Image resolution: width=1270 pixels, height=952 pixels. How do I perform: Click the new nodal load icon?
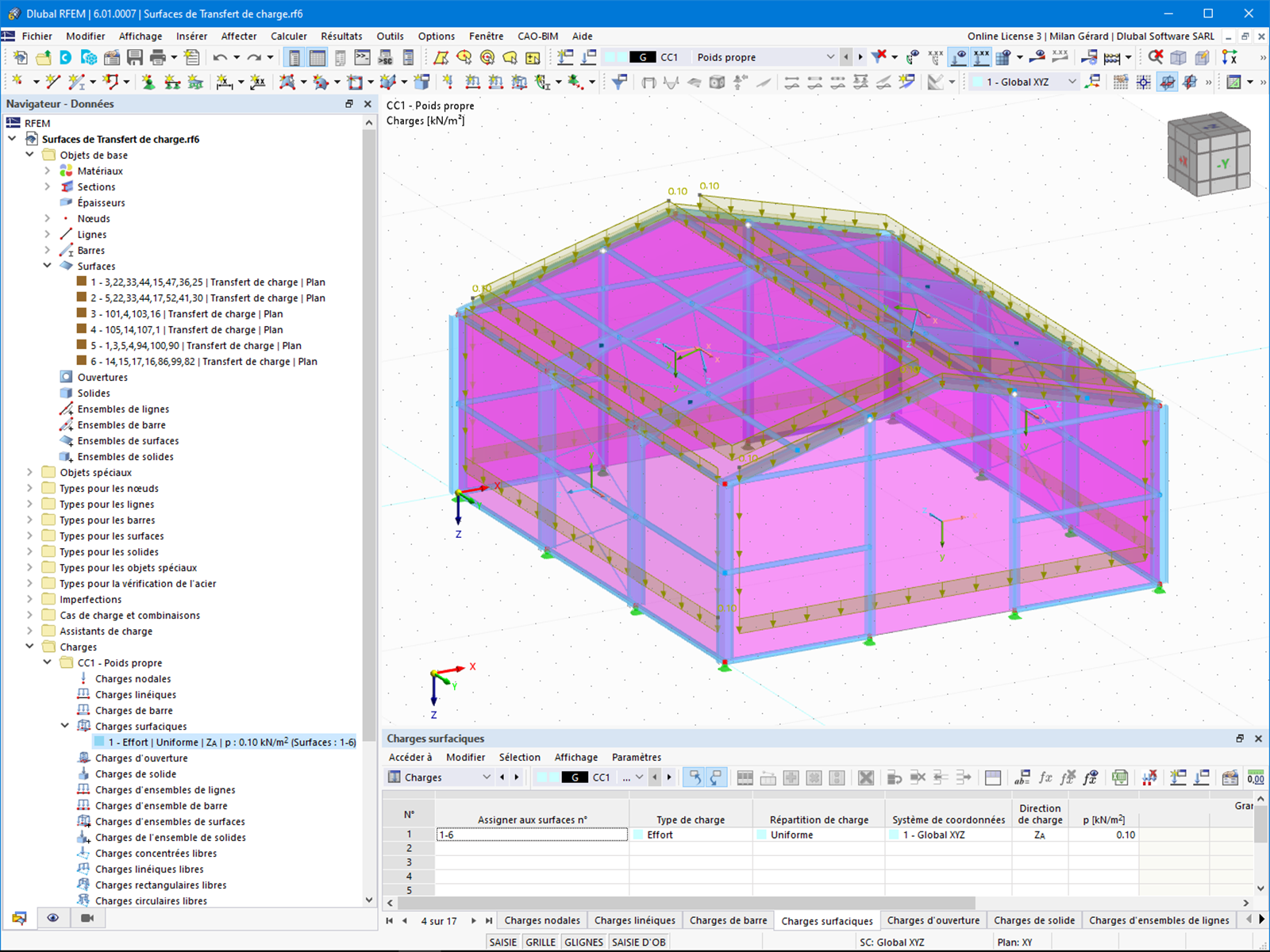(x=448, y=82)
